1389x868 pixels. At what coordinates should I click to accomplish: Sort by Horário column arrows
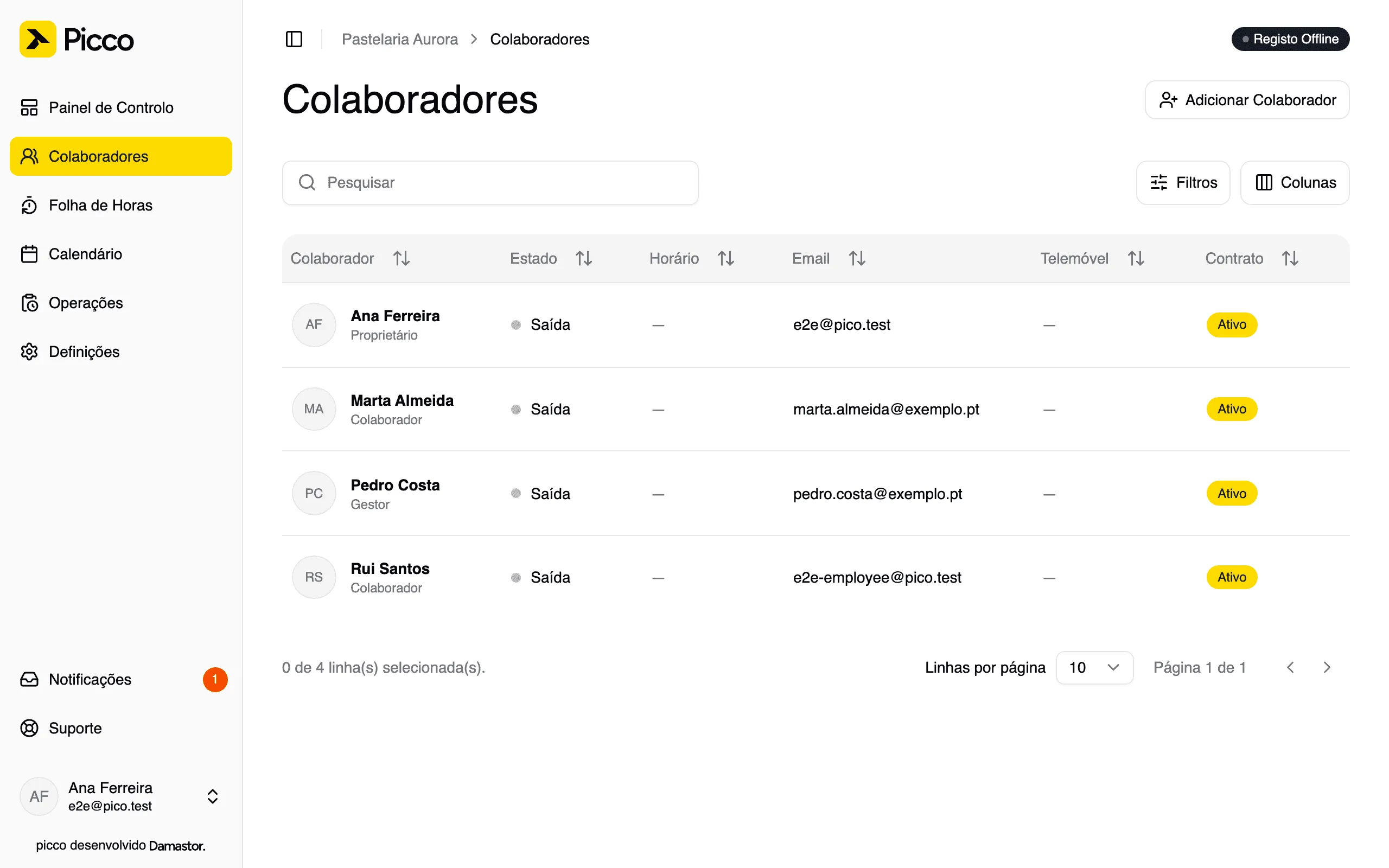[x=726, y=258]
